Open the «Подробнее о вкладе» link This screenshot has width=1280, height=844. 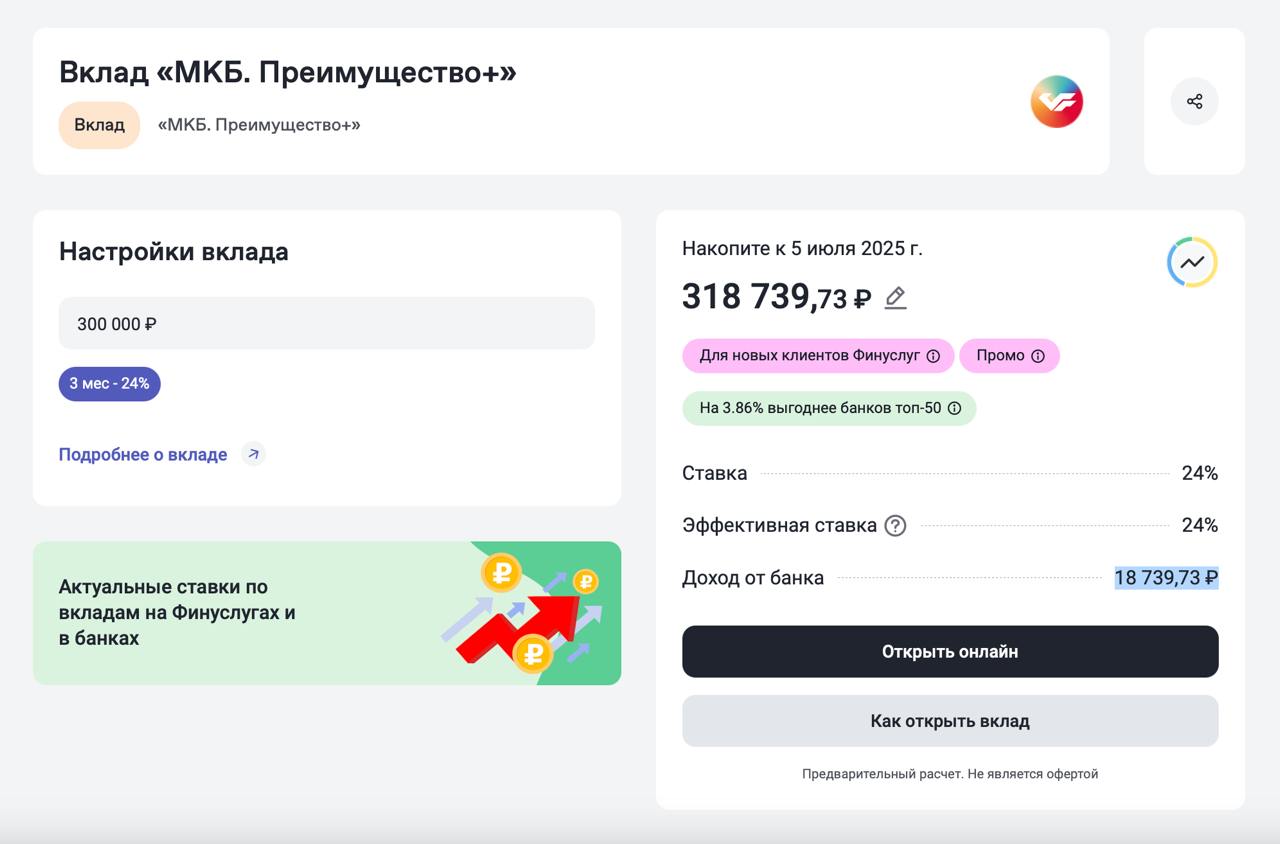point(143,454)
